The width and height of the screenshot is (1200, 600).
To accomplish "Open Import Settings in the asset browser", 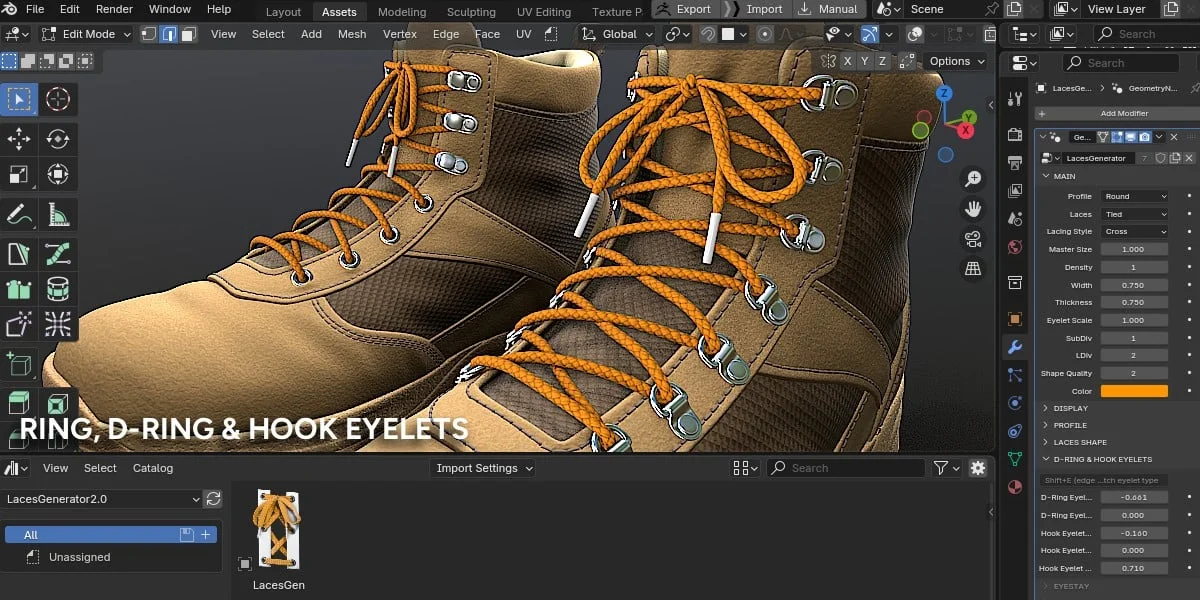I will click(x=482, y=467).
